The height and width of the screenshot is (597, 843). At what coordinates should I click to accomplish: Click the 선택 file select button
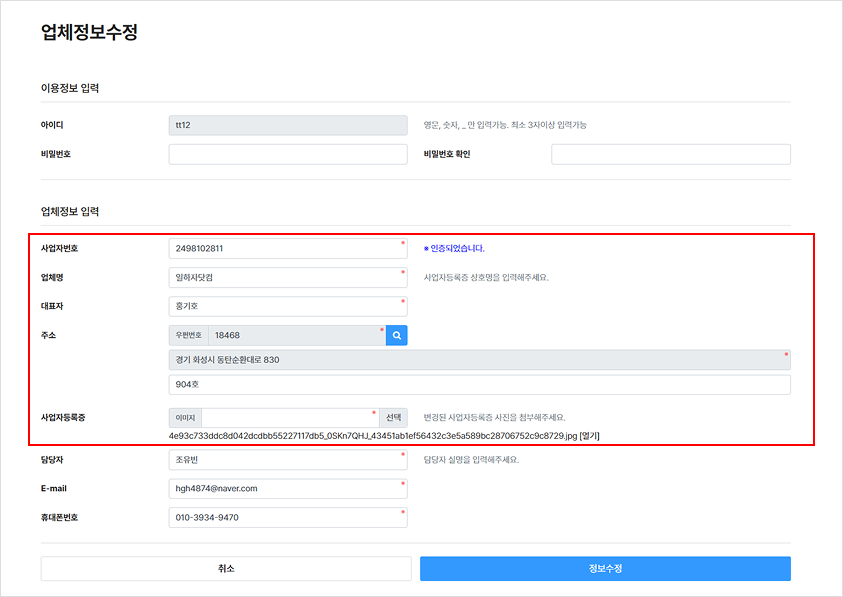(394, 417)
